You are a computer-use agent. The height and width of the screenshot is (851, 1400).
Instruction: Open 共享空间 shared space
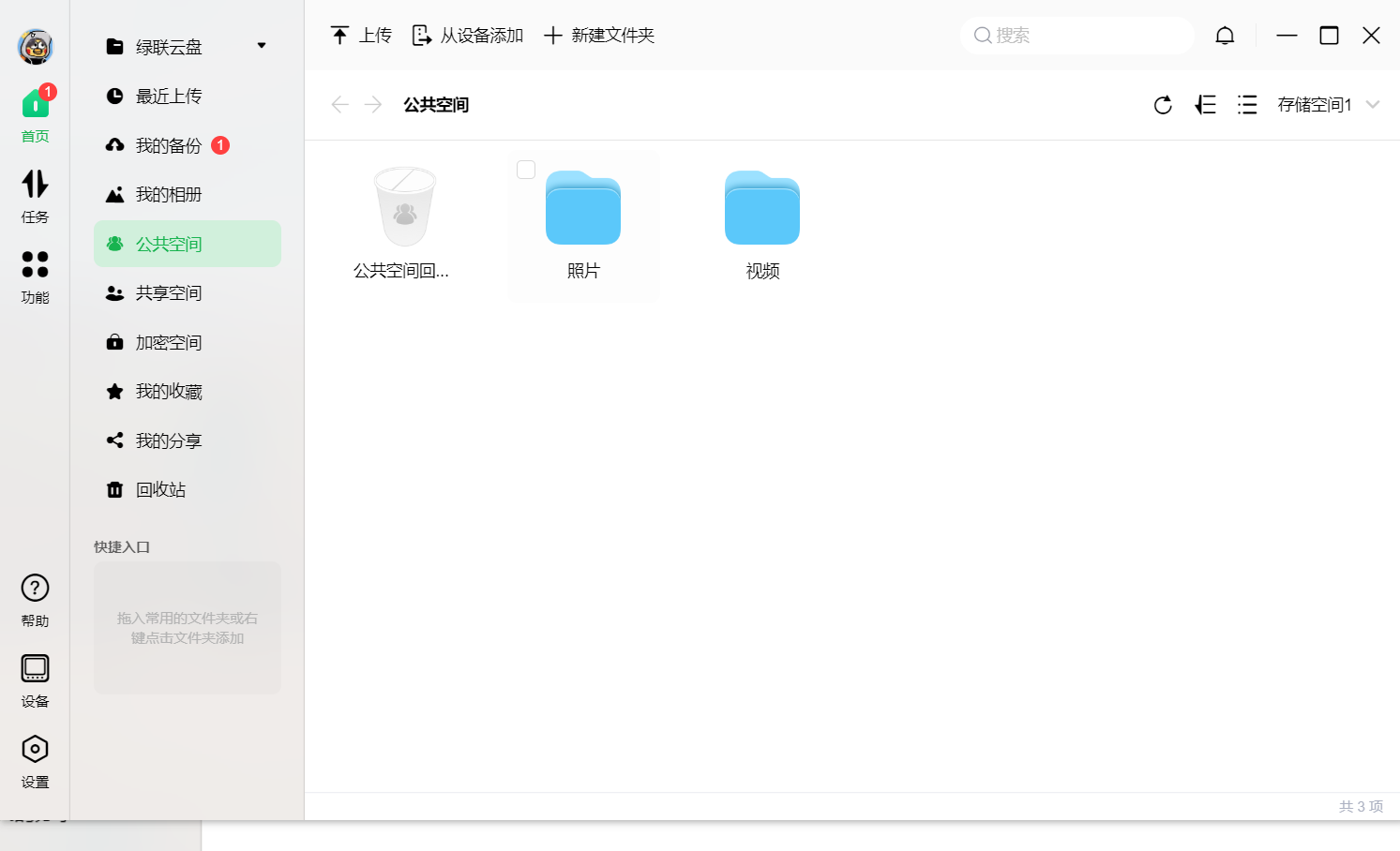(x=188, y=293)
